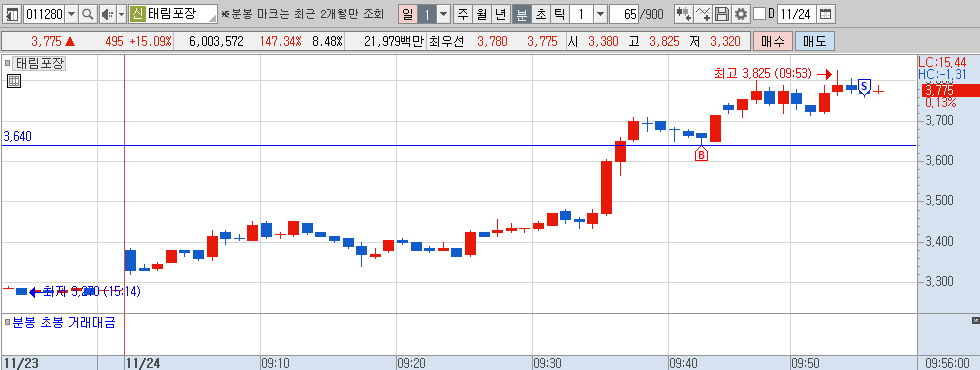Save chart settings with floppy disk icon
This screenshot has height=370, width=980.
tap(722, 14)
